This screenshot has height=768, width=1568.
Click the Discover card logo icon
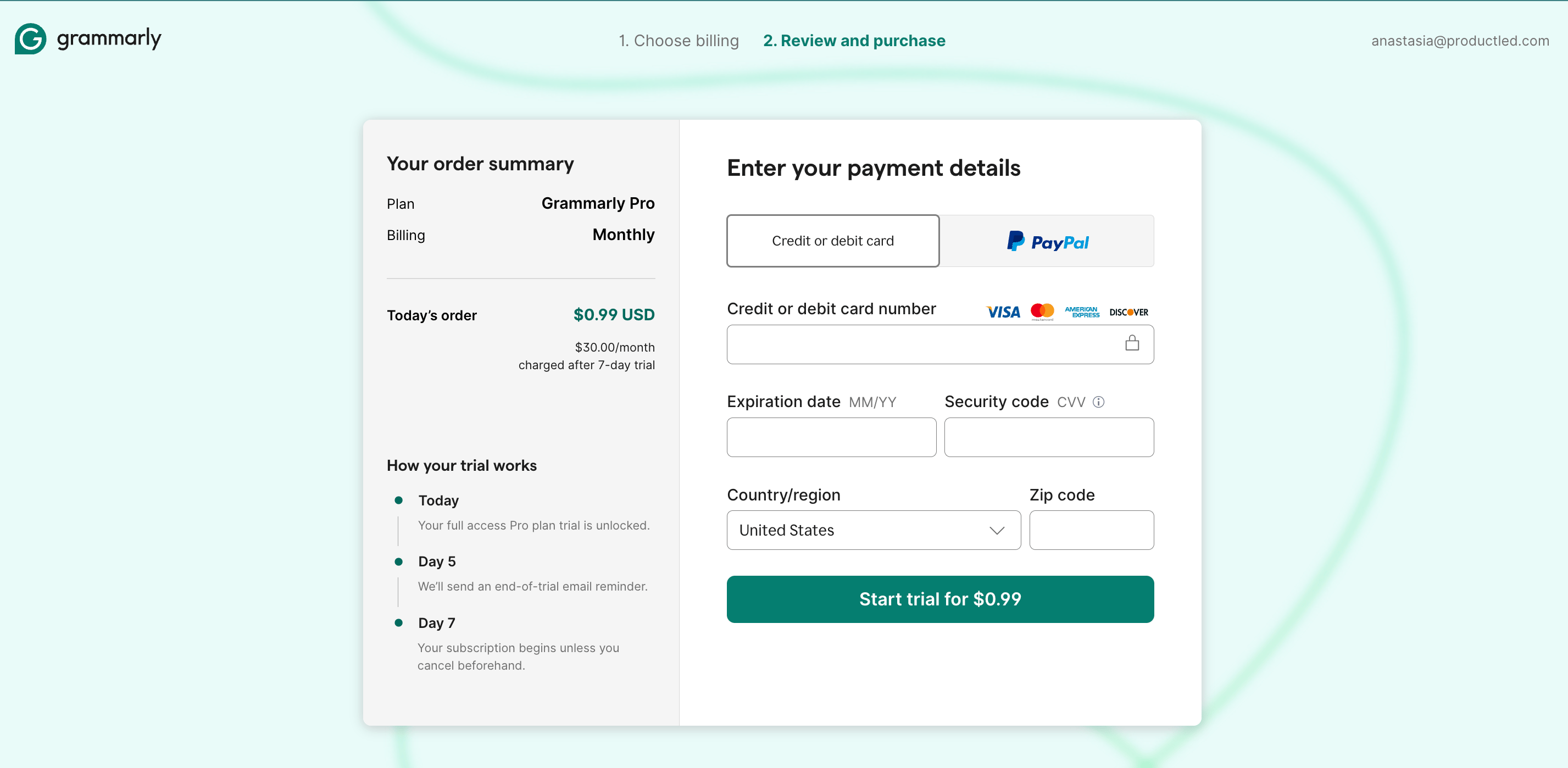point(1128,312)
